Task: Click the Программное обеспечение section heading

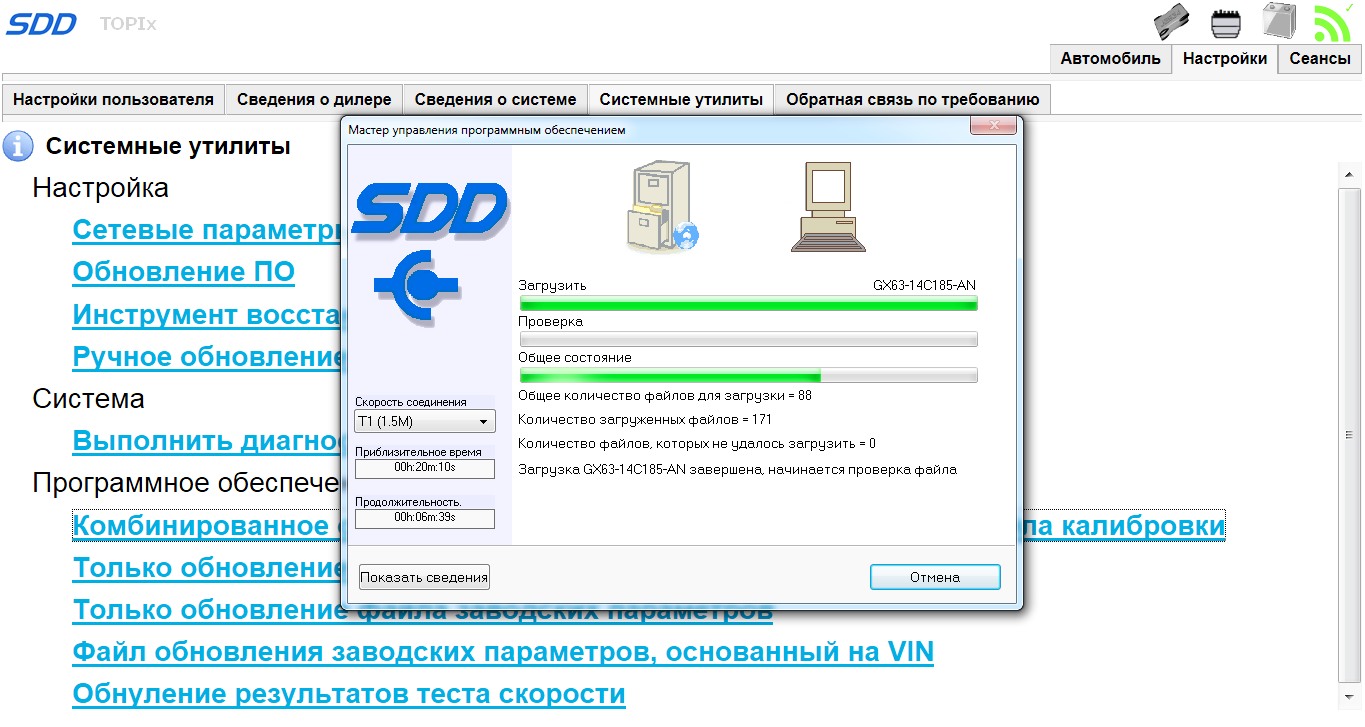Action: point(187,483)
